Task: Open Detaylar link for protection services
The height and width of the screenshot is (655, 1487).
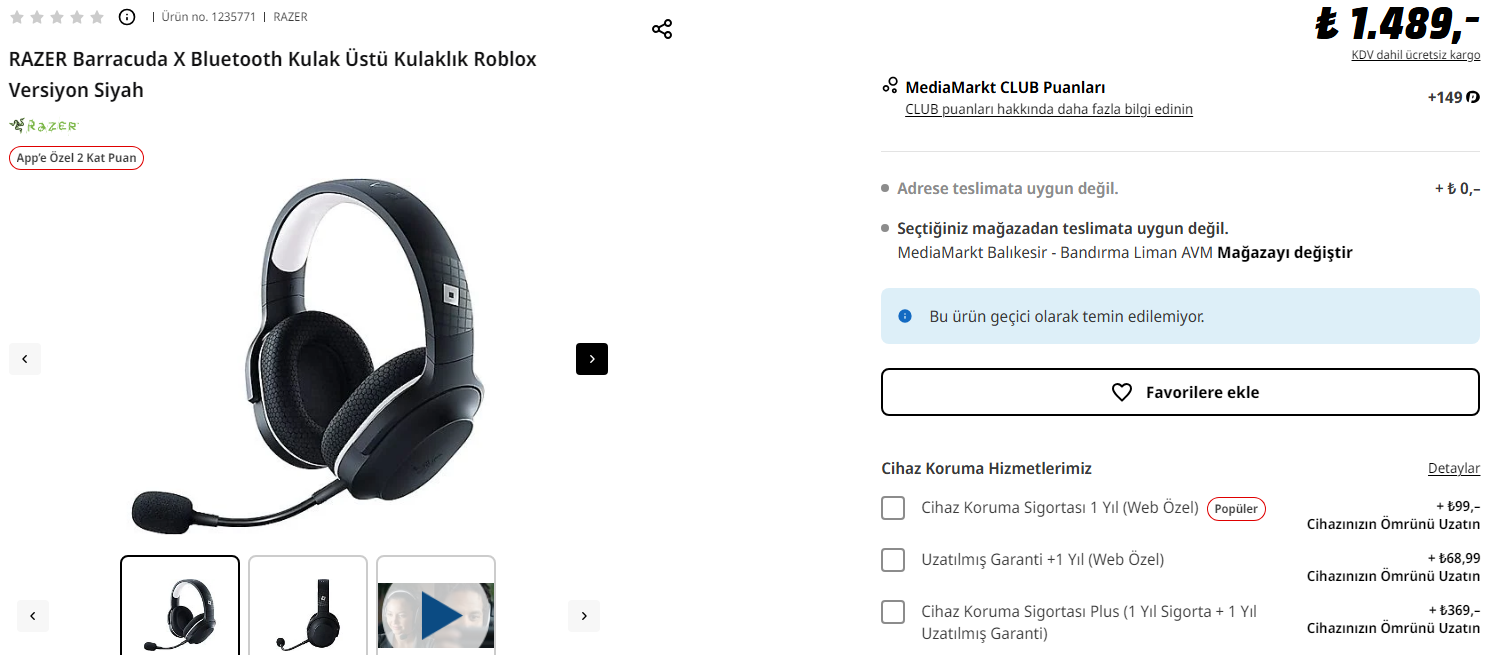Action: pos(1454,468)
